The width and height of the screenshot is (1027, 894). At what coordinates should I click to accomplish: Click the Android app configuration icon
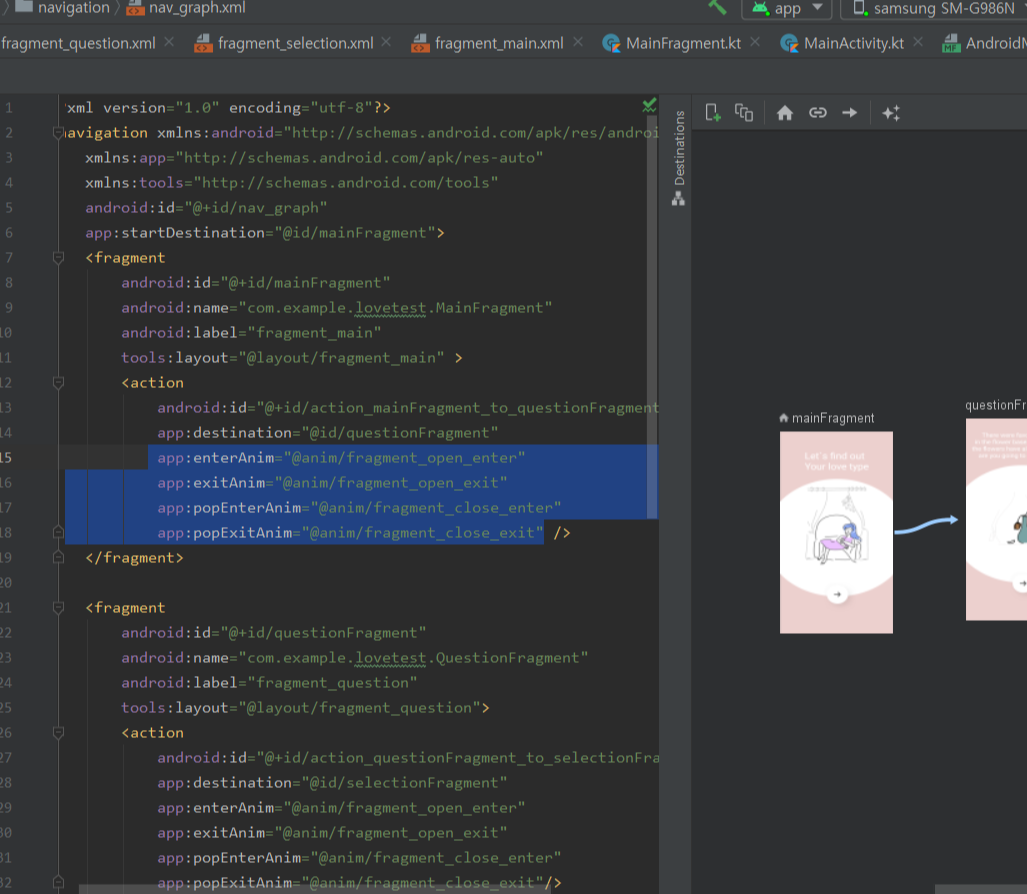[760, 8]
